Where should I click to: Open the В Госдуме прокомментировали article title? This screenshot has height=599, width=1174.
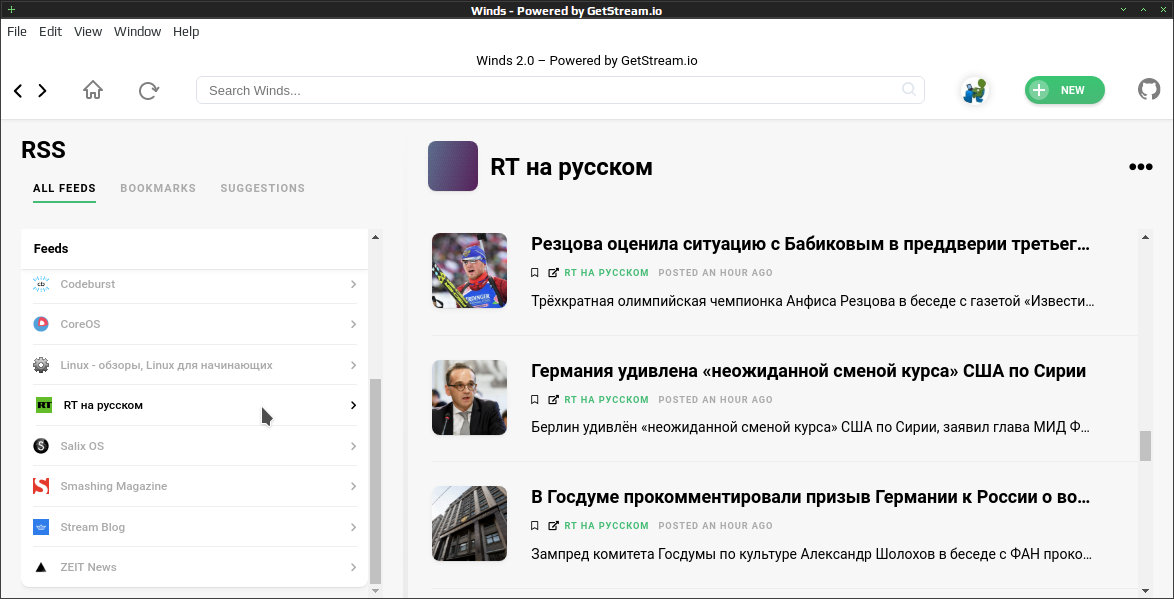pos(811,497)
